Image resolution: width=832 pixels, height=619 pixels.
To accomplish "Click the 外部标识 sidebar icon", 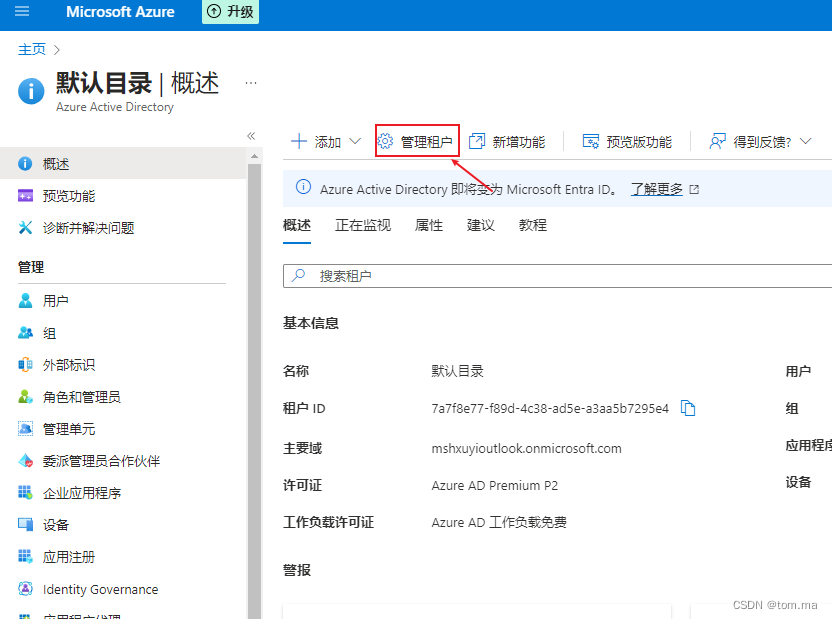I will 25,364.
